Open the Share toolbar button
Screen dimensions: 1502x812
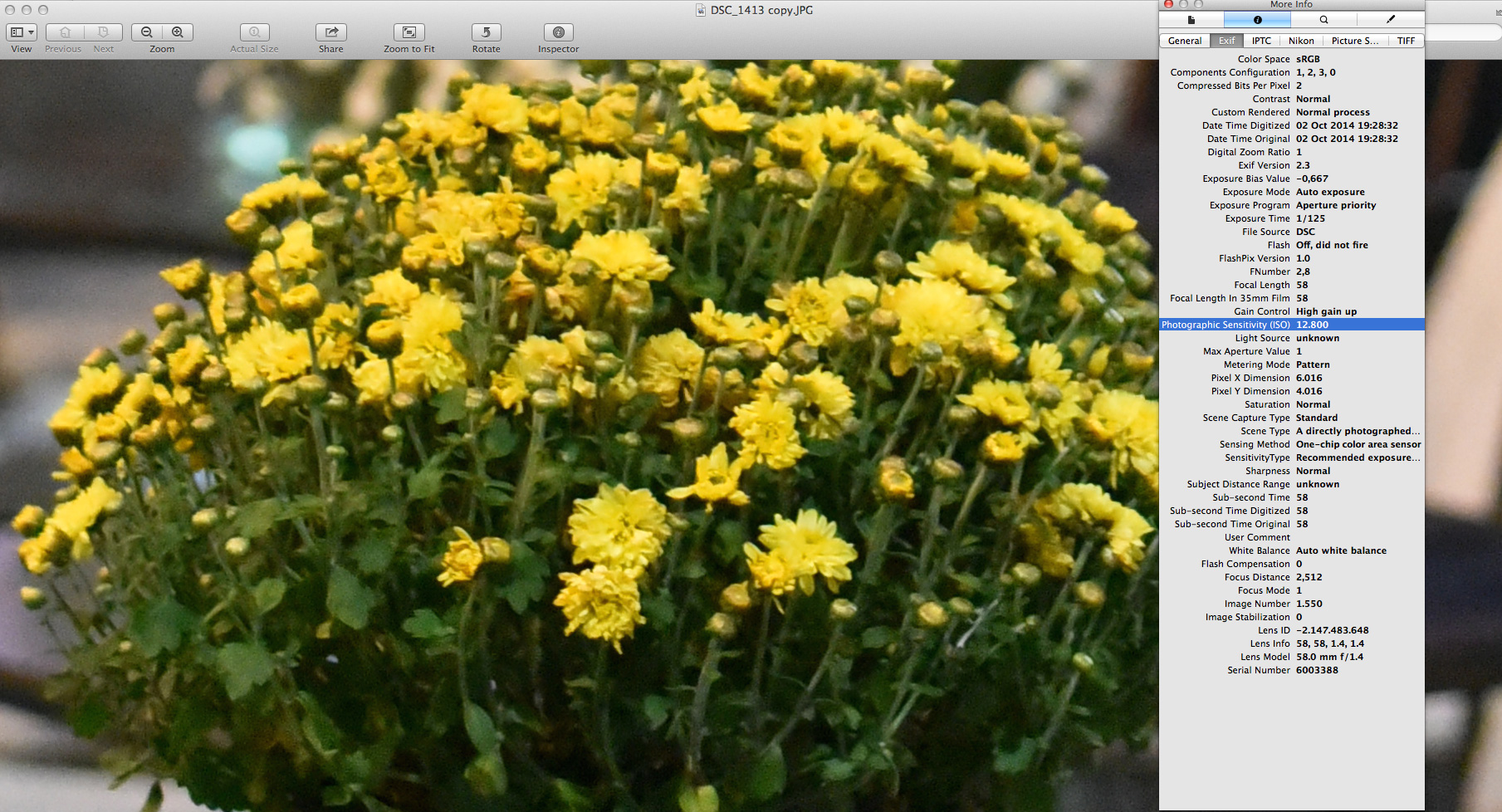(x=330, y=32)
